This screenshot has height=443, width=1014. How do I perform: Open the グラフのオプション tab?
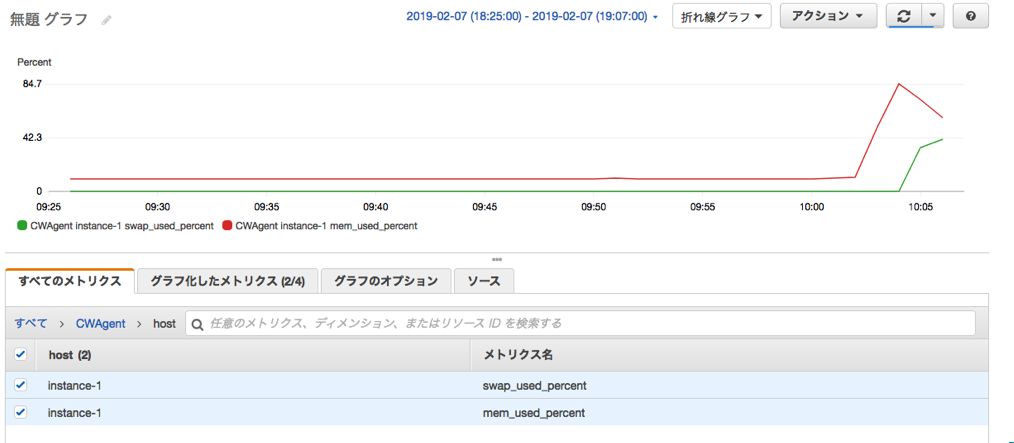[x=385, y=281]
